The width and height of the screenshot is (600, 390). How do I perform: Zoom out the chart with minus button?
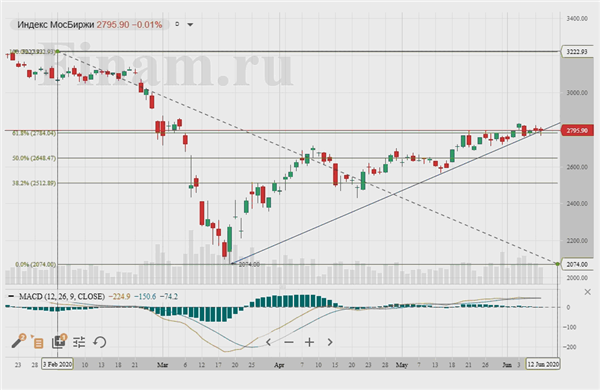click(289, 342)
